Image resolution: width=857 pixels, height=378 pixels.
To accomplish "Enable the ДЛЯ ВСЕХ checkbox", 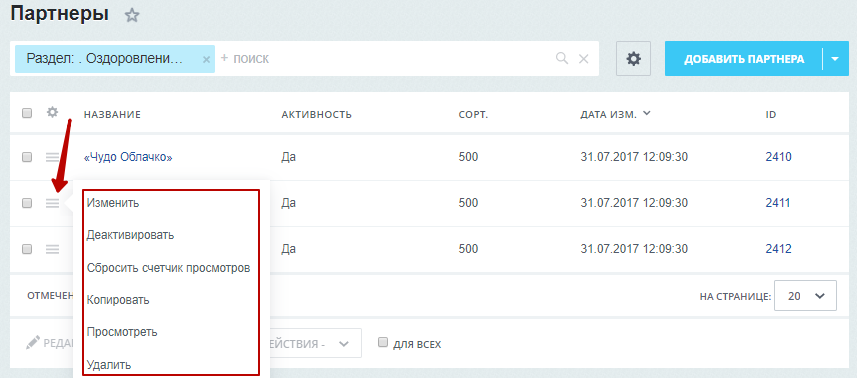I will [383, 342].
